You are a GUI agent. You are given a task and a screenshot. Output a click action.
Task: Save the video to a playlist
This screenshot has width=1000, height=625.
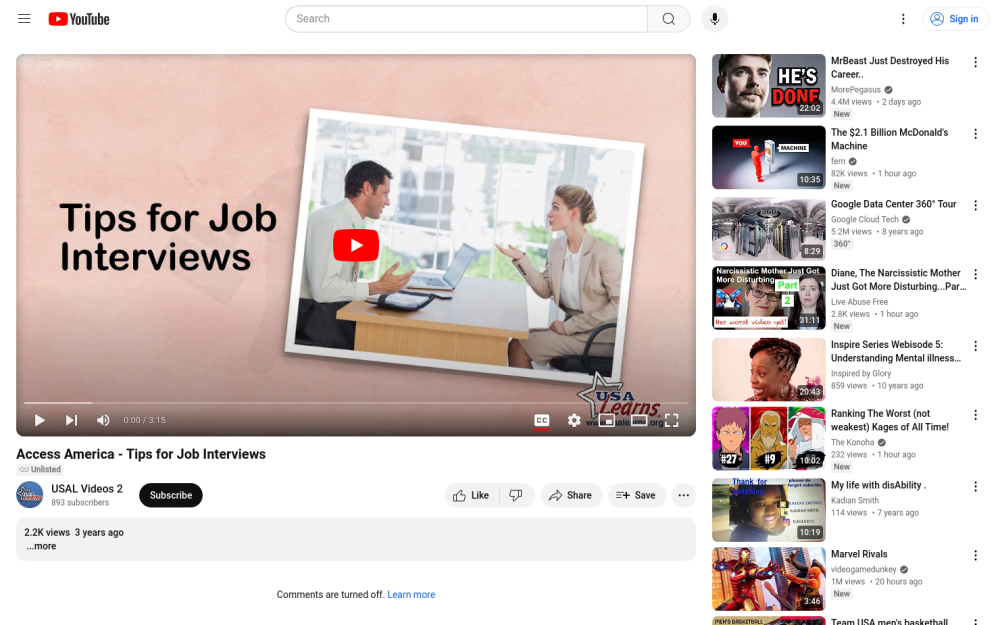(x=636, y=495)
